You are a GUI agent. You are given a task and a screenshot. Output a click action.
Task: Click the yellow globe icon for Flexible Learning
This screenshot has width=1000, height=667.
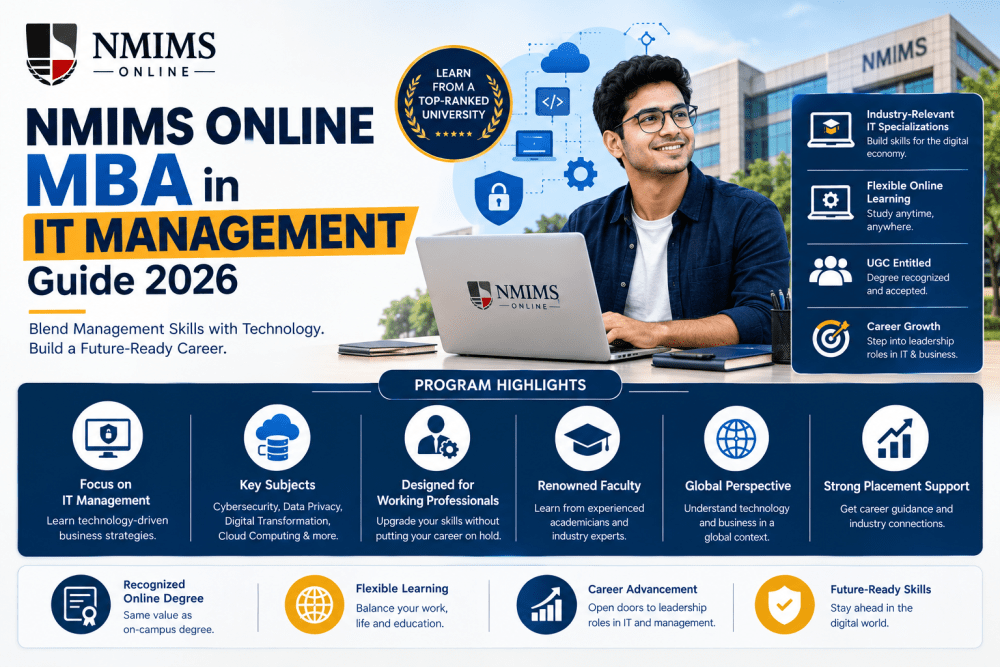(x=314, y=605)
